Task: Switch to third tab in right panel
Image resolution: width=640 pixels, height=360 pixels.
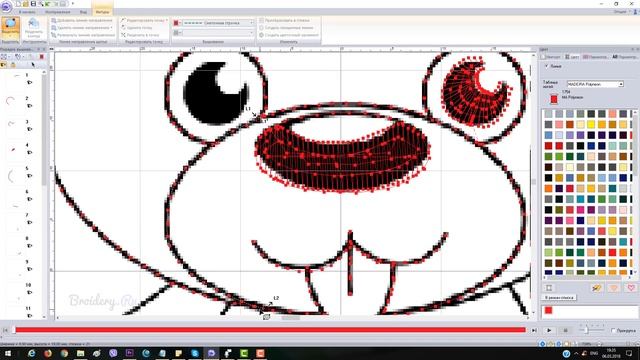Action: (595, 57)
